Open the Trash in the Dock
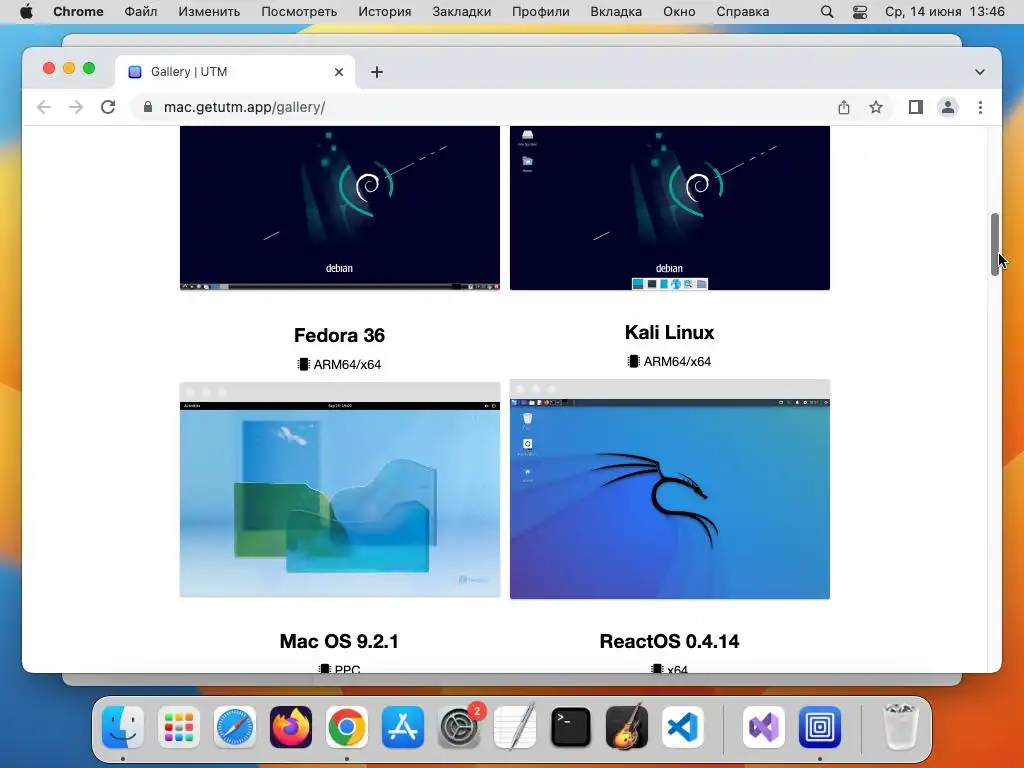1024x768 pixels. pos(901,727)
